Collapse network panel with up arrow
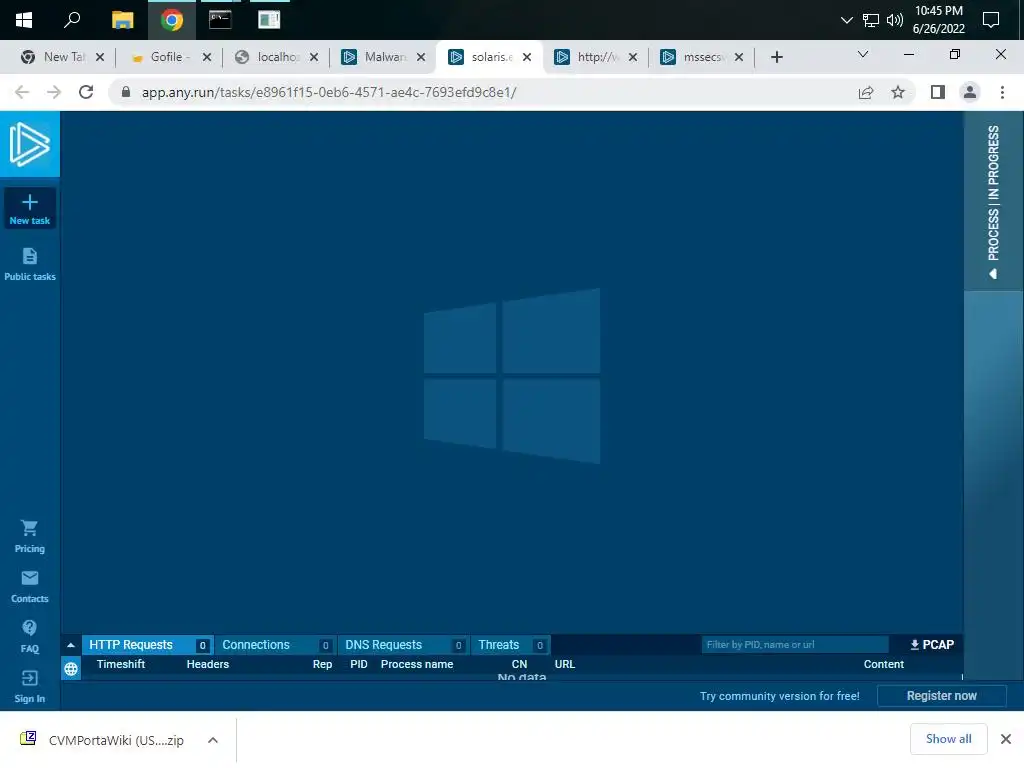The width and height of the screenshot is (1024, 768). (x=71, y=645)
